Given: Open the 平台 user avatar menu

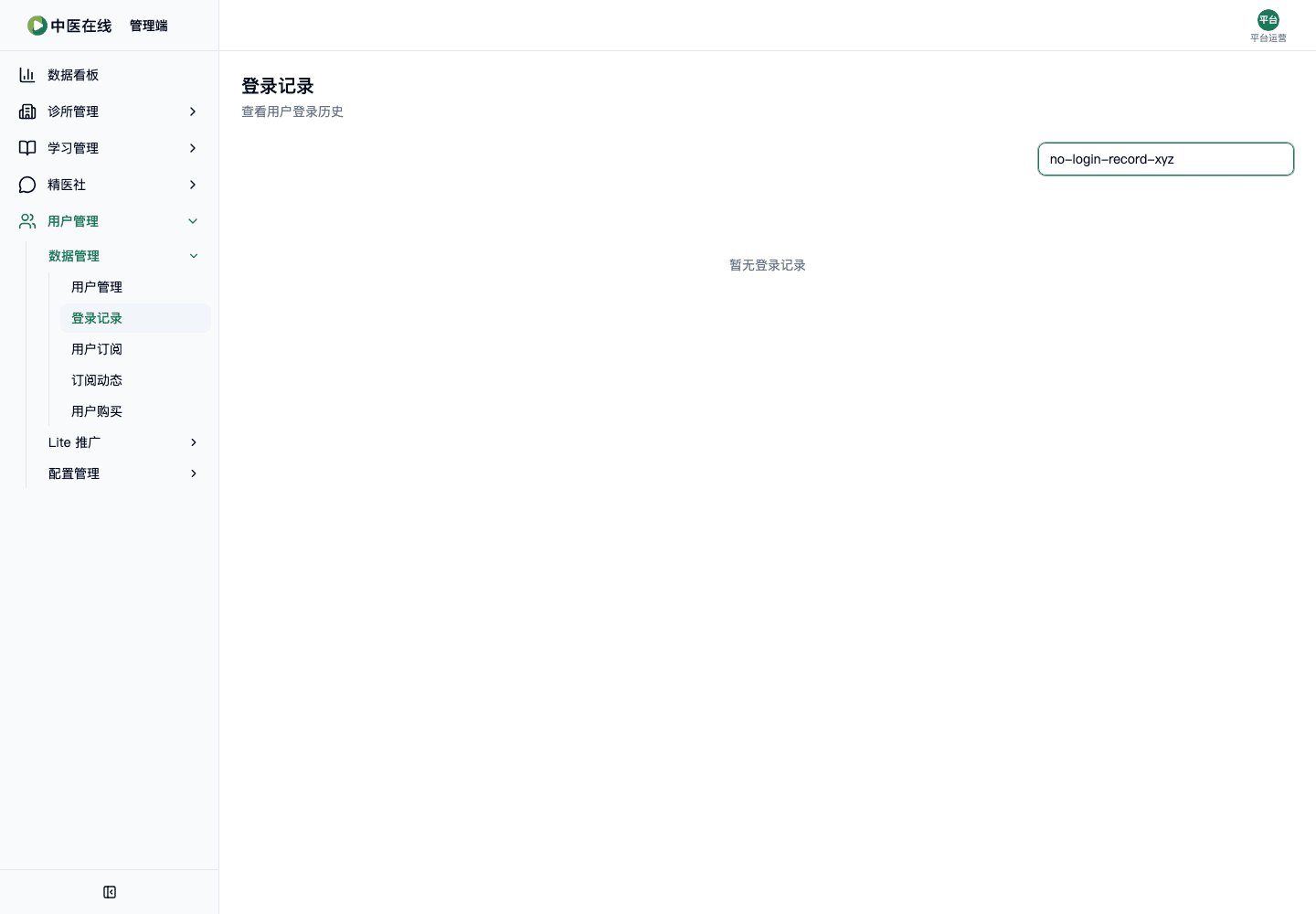Looking at the screenshot, I should 1268,20.
